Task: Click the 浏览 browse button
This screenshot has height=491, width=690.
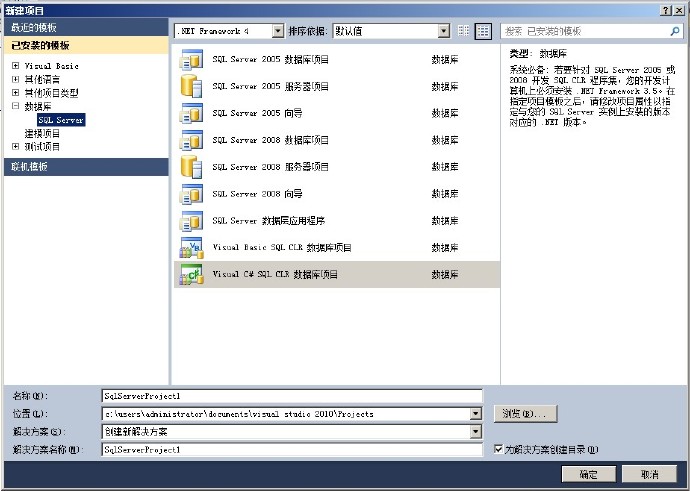Action: click(x=525, y=414)
